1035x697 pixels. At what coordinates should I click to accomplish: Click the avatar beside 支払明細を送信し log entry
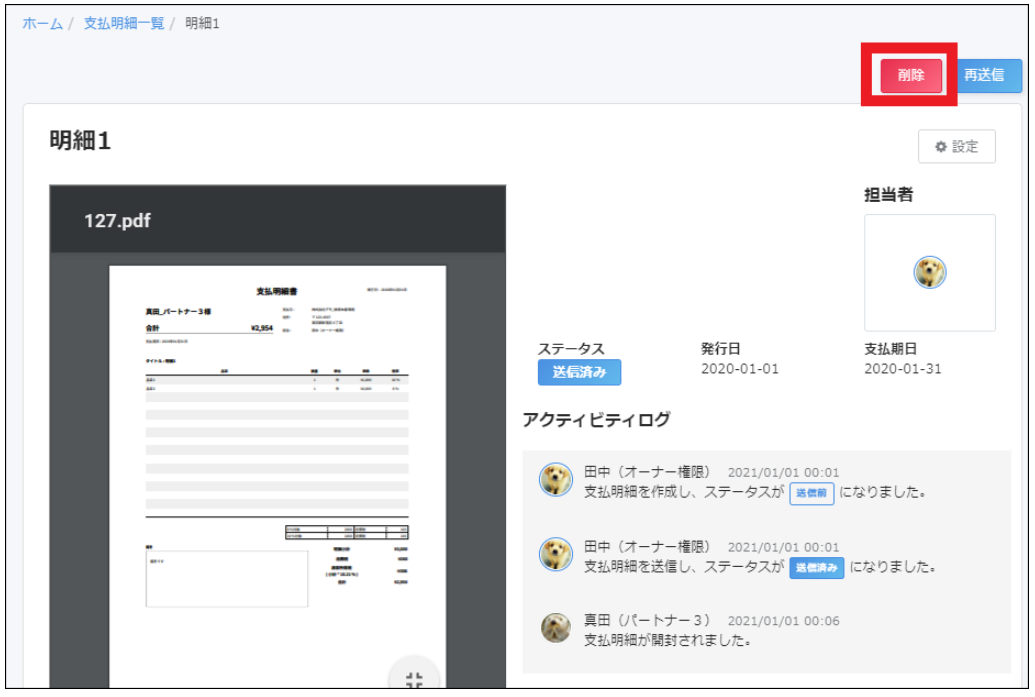(x=556, y=554)
